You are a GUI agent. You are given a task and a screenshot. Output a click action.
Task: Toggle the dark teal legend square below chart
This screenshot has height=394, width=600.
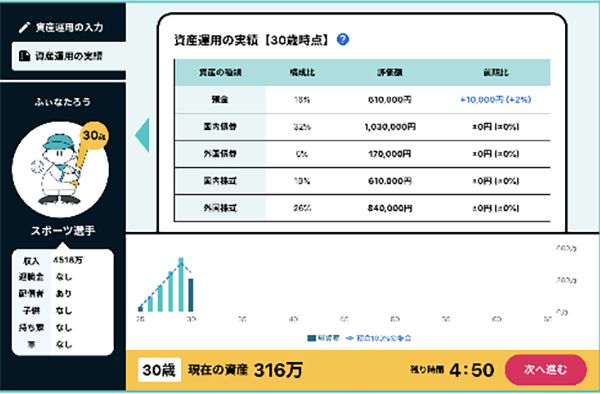311,338
